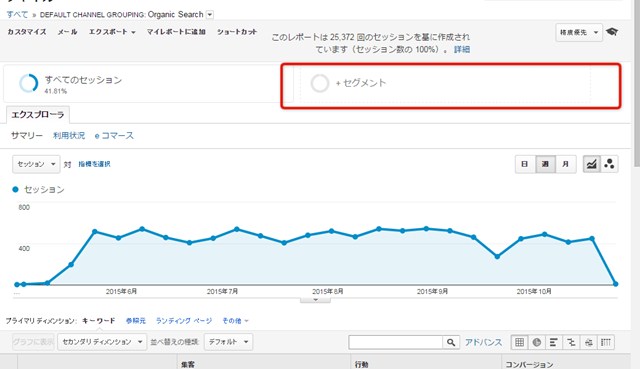The height and width of the screenshot is (369, 640).
Task: Click the 集客 column group header
Action: (x=188, y=365)
